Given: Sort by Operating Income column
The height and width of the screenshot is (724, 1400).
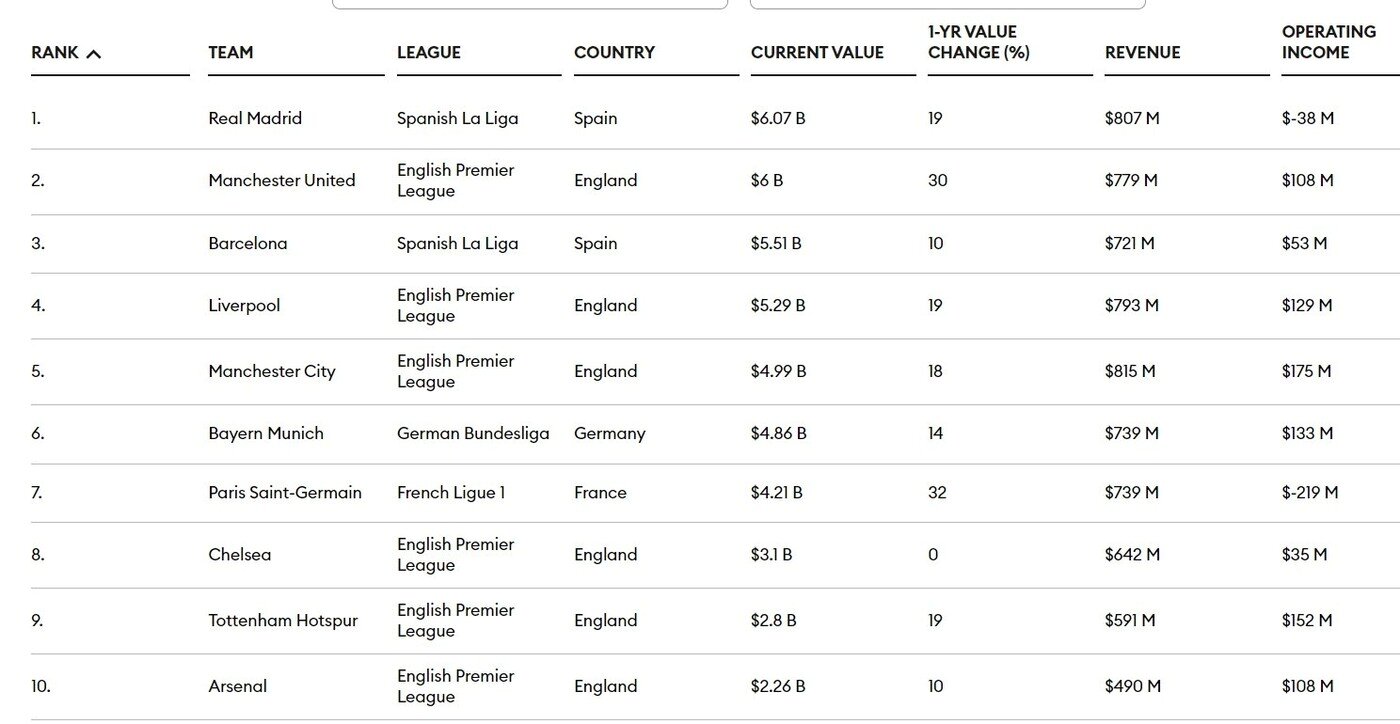Looking at the screenshot, I should pyautogui.click(x=1328, y=42).
